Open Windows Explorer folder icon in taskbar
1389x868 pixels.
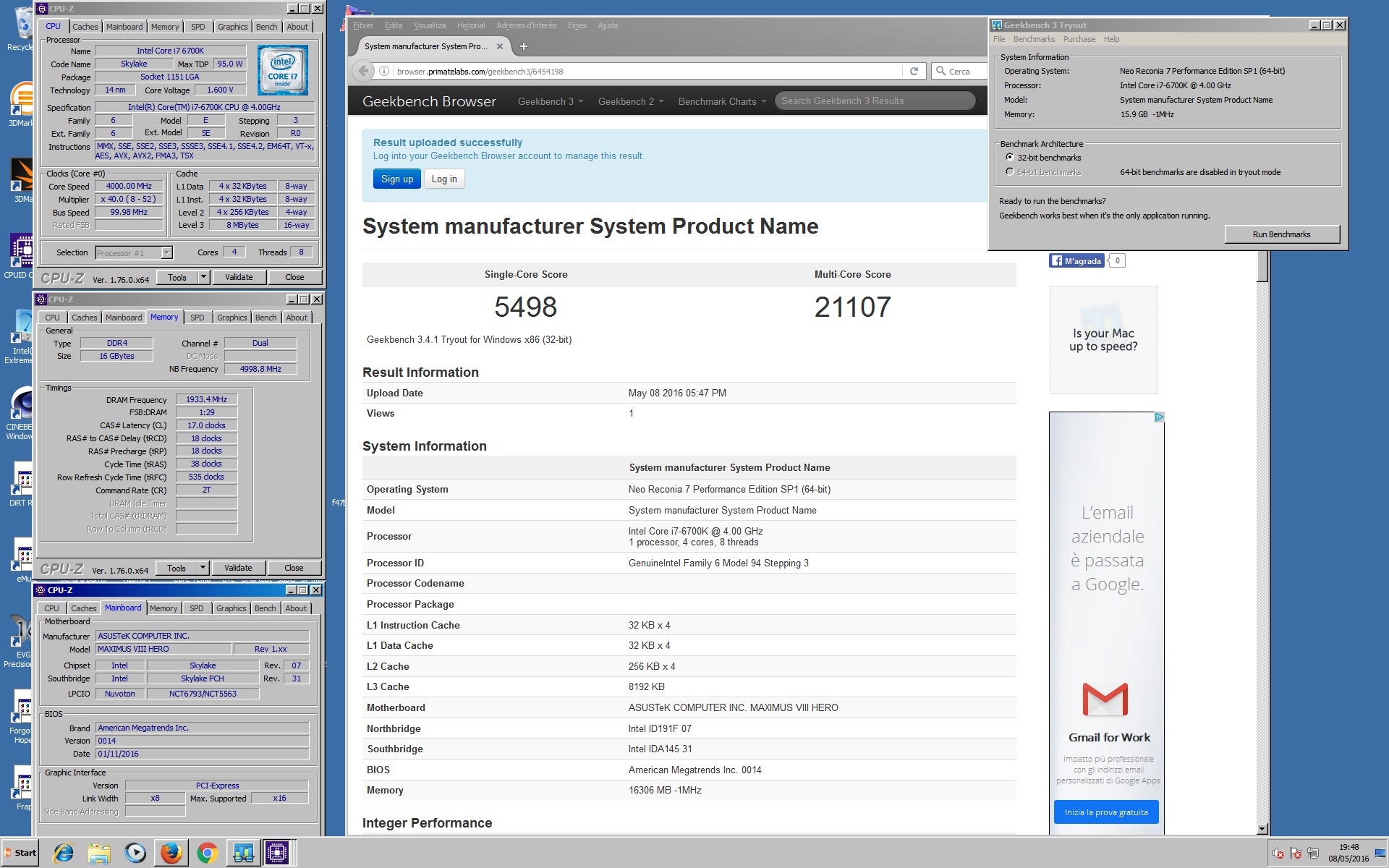click(x=99, y=854)
